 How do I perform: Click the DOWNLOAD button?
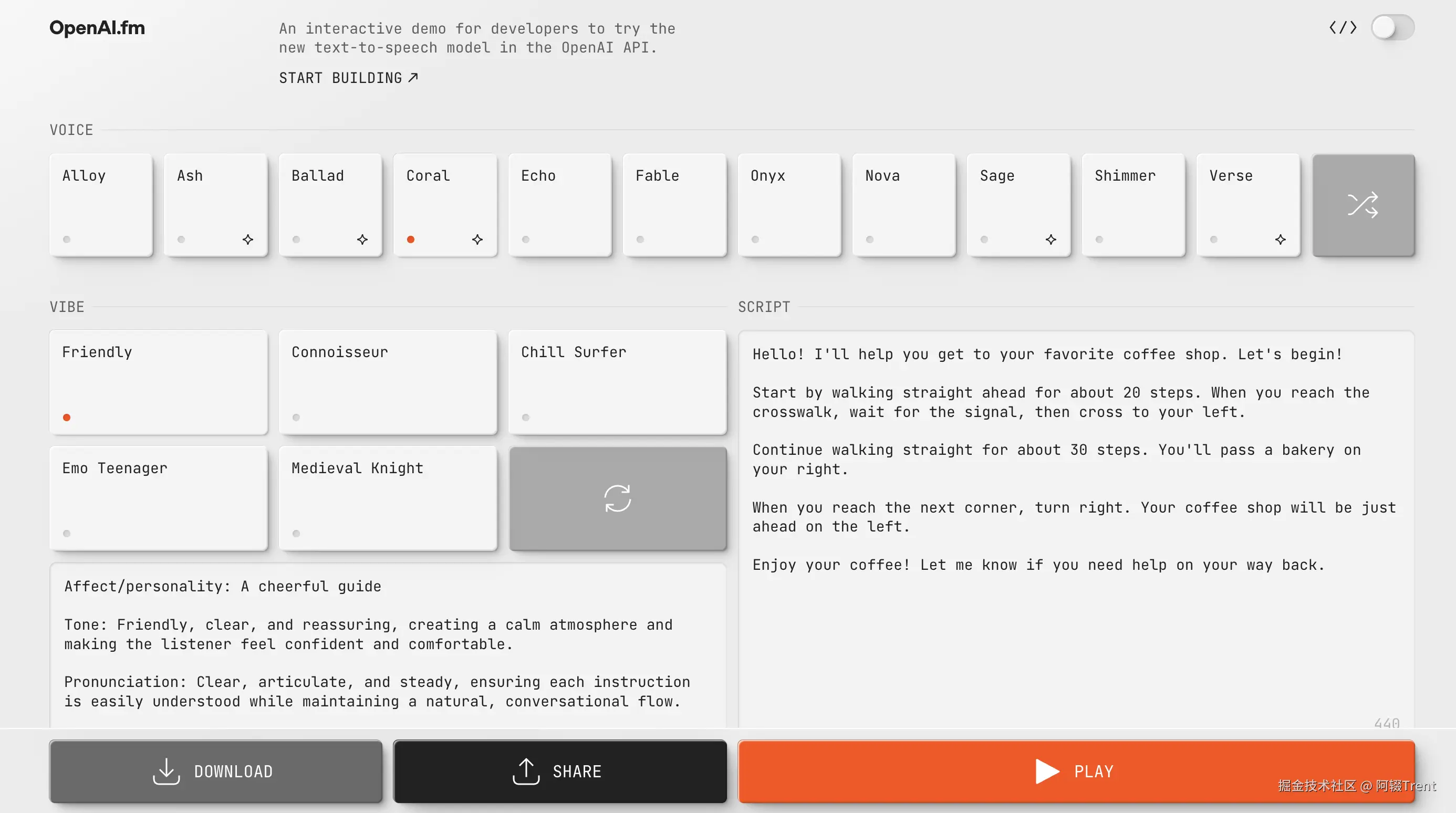tap(215, 771)
